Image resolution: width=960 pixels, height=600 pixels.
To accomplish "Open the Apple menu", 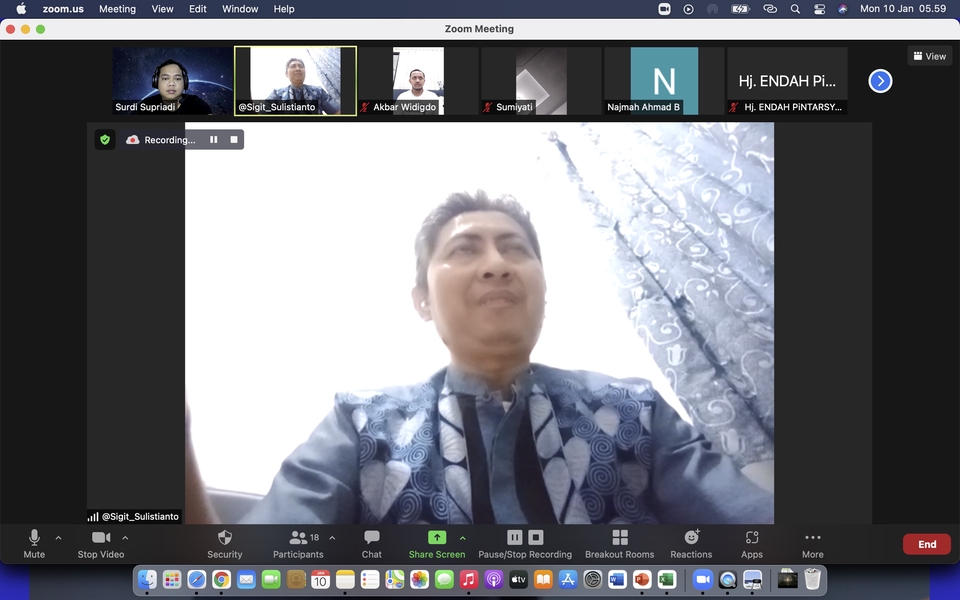I will click(x=21, y=9).
